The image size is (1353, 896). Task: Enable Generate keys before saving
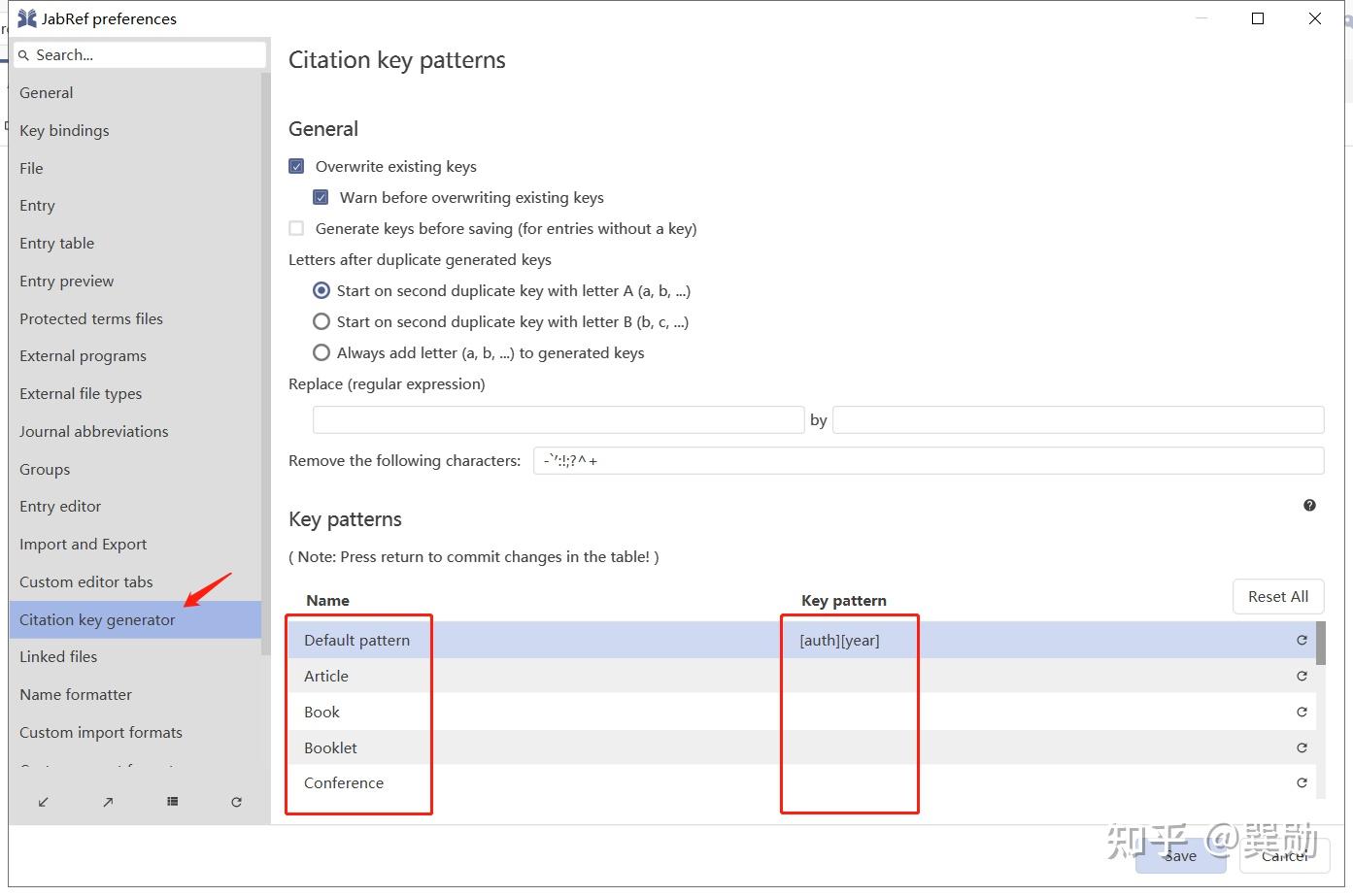click(297, 229)
